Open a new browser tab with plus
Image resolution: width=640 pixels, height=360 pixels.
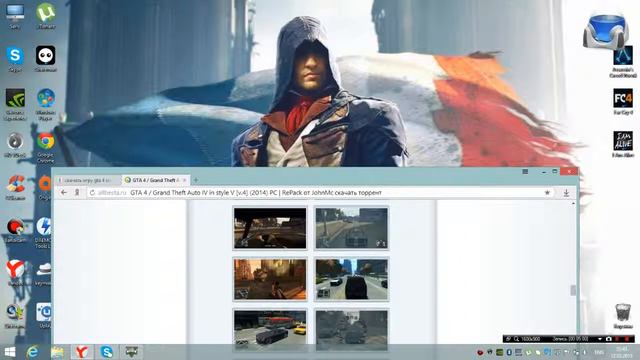coord(196,180)
